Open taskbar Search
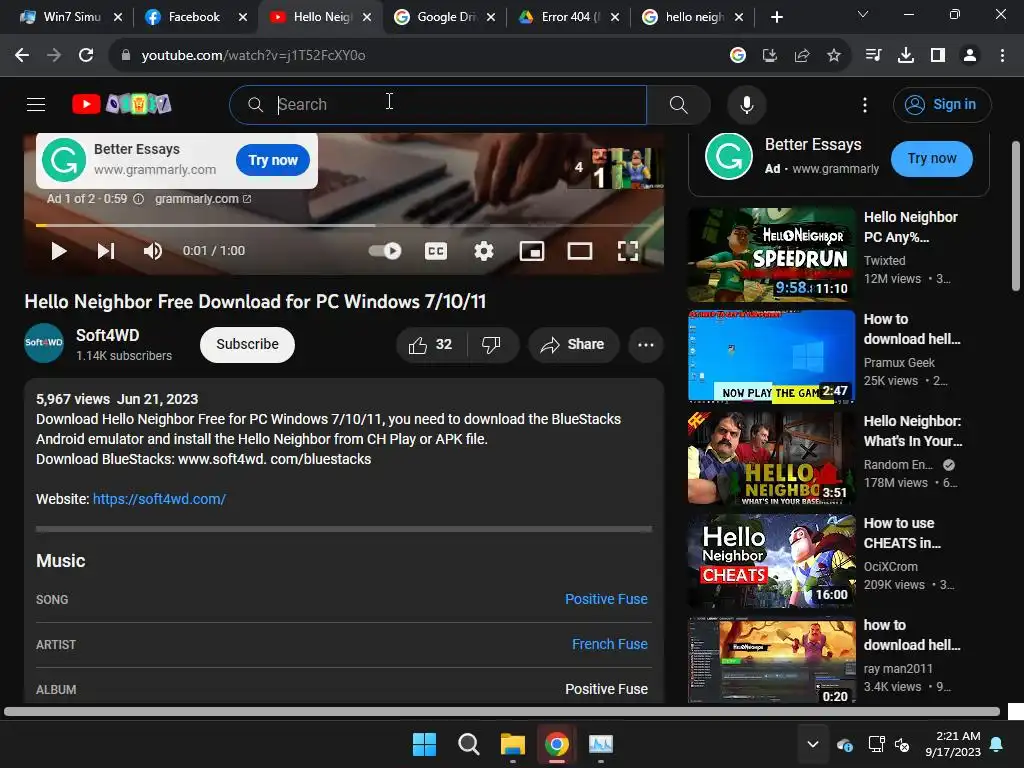 (468, 744)
